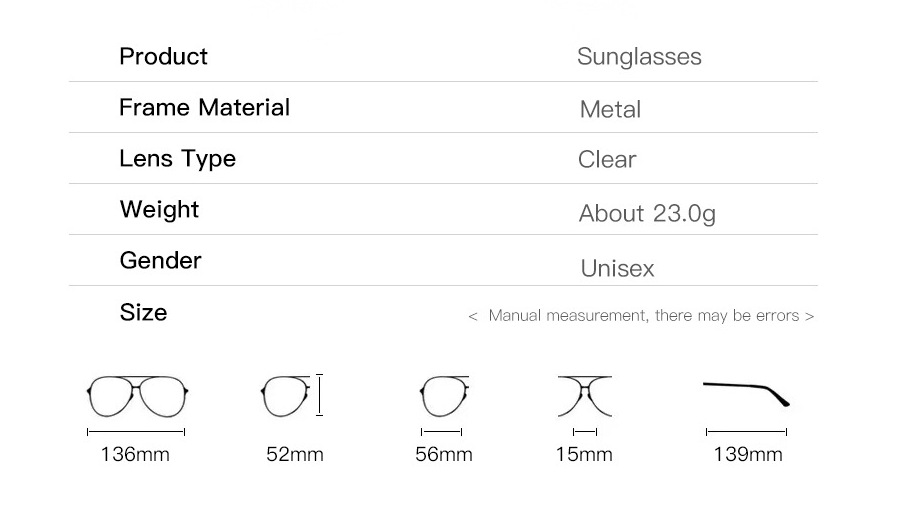The height and width of the screenshot is (522, 908).
Task: Click the lens width glasses icon
Action: (x=442, y=395)
